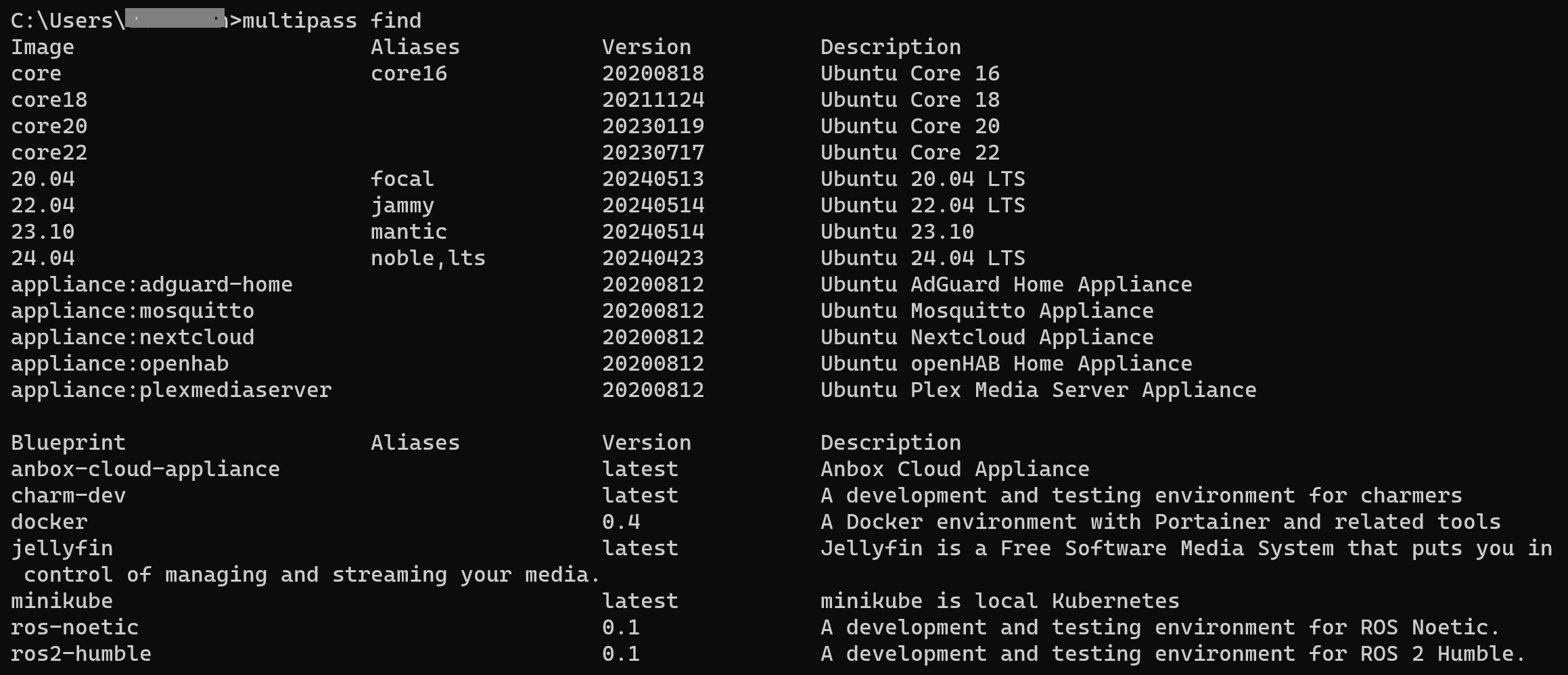Click 'Ubuntu 24.04 LTS' description text
Screen dimensions: 1568x675
coord(923,258)
